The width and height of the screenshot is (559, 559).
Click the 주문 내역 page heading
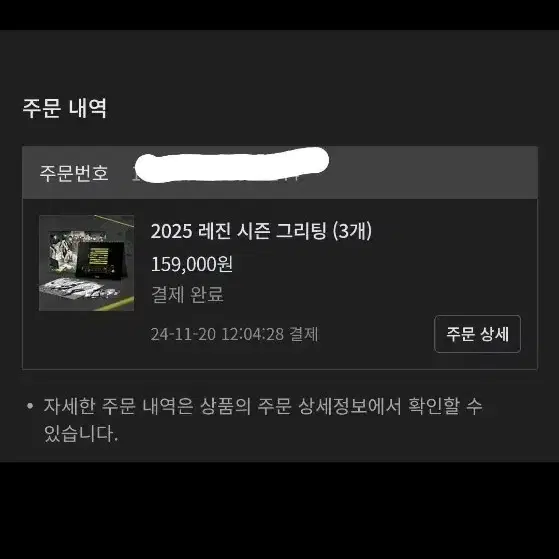[x=65, y=108]
